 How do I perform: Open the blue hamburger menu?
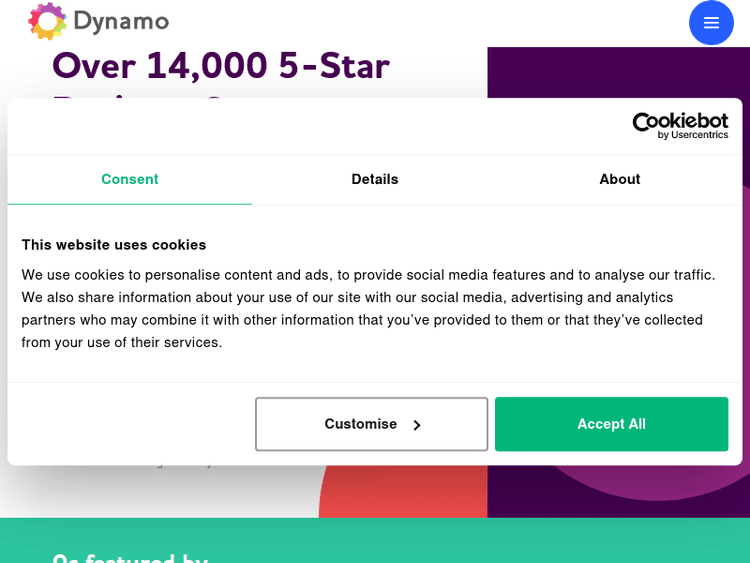pyautogui.click(x=711, y=23)
